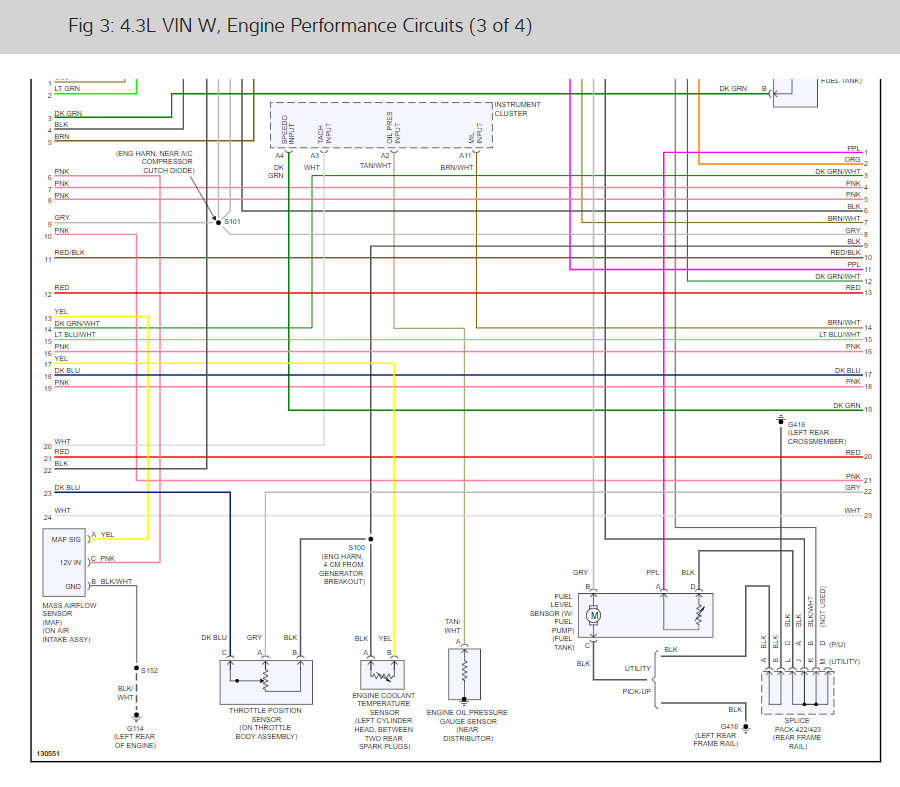Click the FUEL LEVEL SENSOR description text
The height and width of the screenshot is (787, 900).
tap(552, 622)
